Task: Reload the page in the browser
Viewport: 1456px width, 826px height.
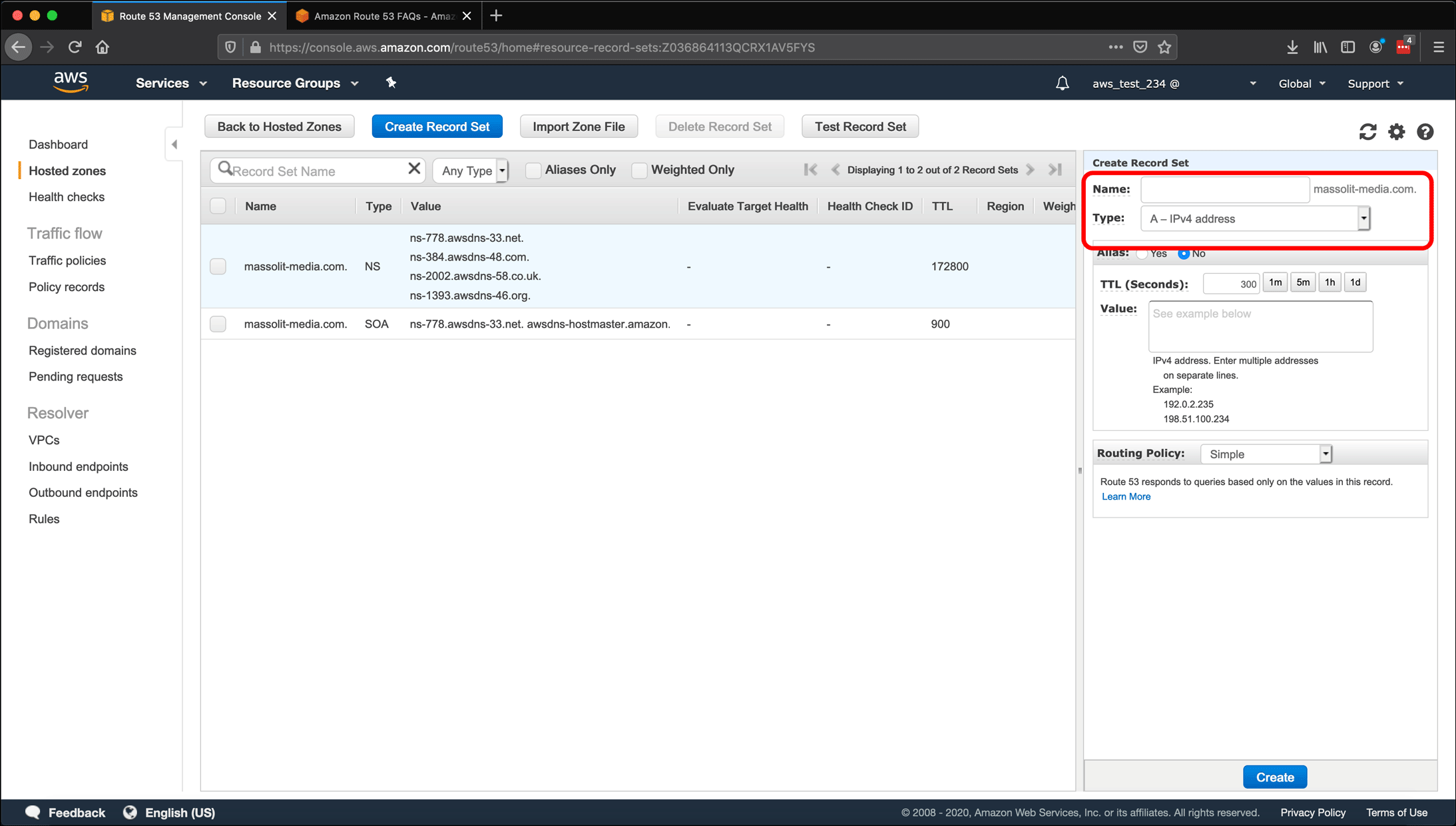Action: pyautogui.click(x=75, y=47)
